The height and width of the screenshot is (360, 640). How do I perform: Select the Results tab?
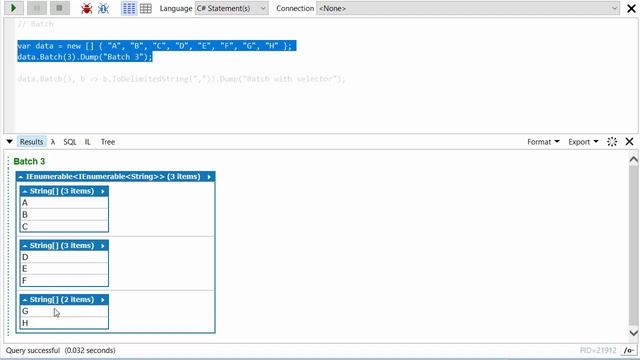(x=31, y=142)
